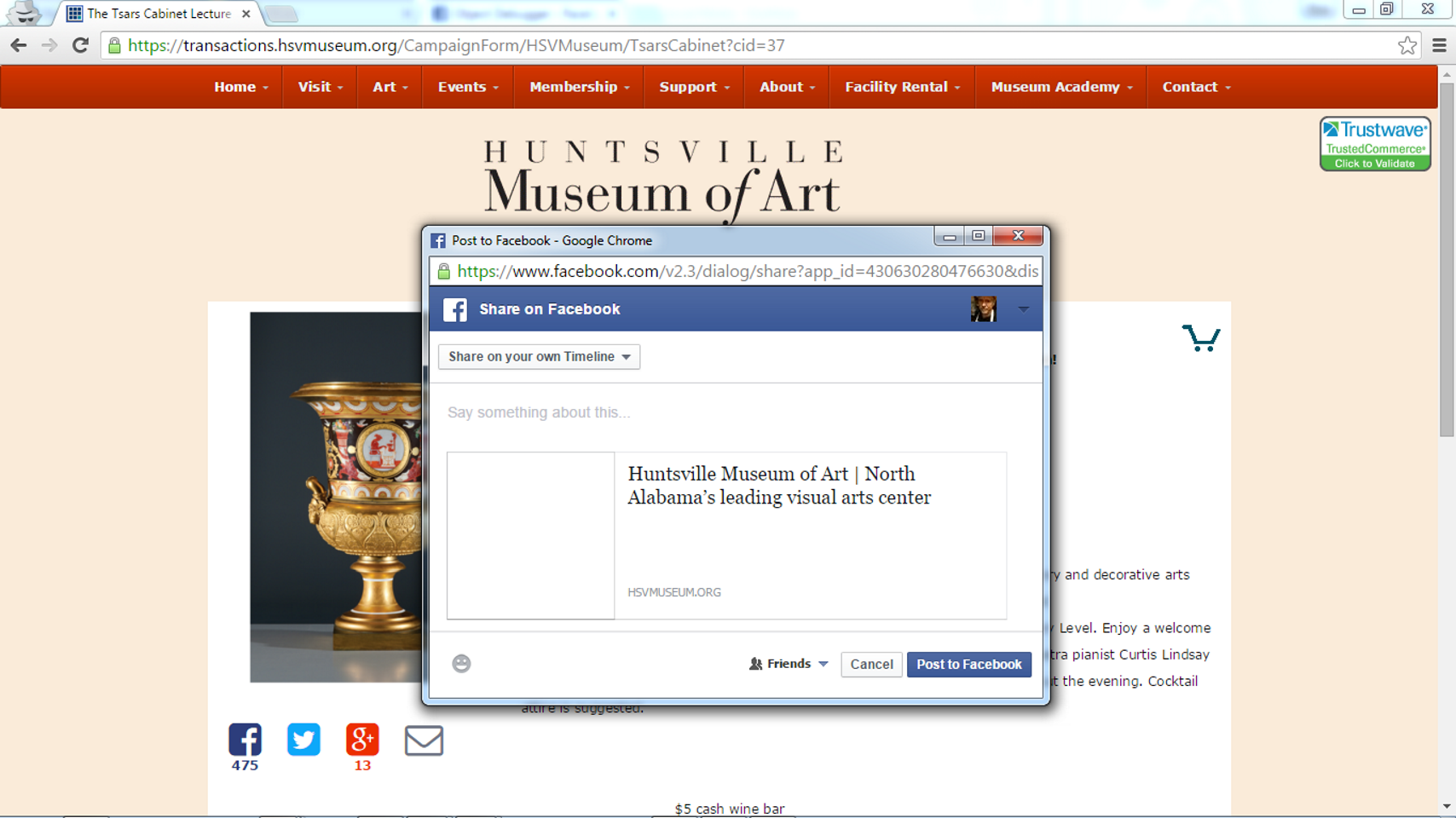Click the scrollbar up arrow
This screenshot has height=818, width=1456.
click(1447, 75)
